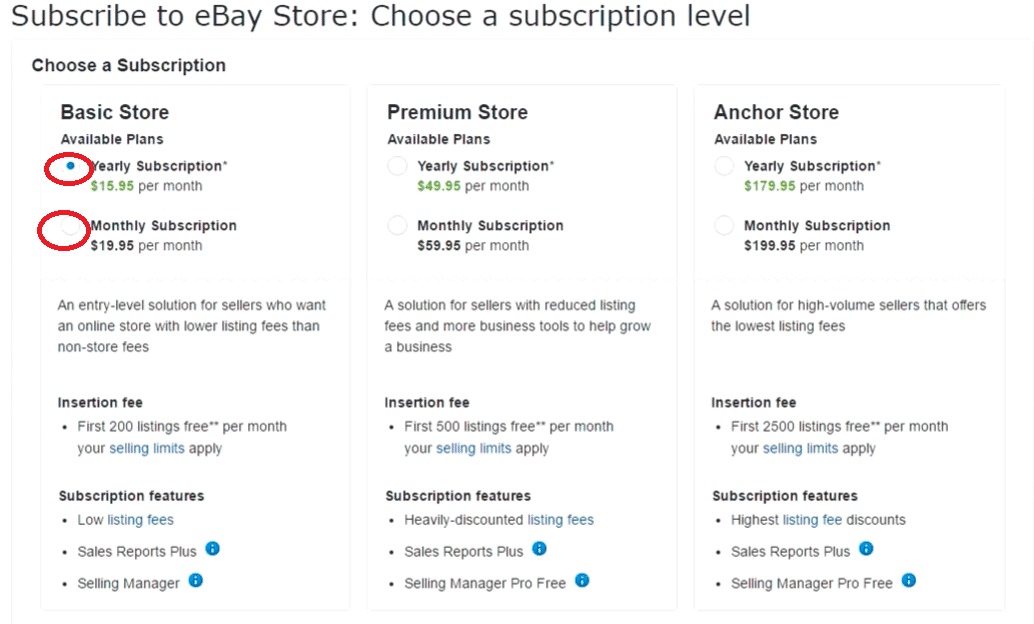Choose Premium Store Monthly Subscription option
Image resolution: width=1034 pixels, height=624 pixels.
[x=397, y=226]
